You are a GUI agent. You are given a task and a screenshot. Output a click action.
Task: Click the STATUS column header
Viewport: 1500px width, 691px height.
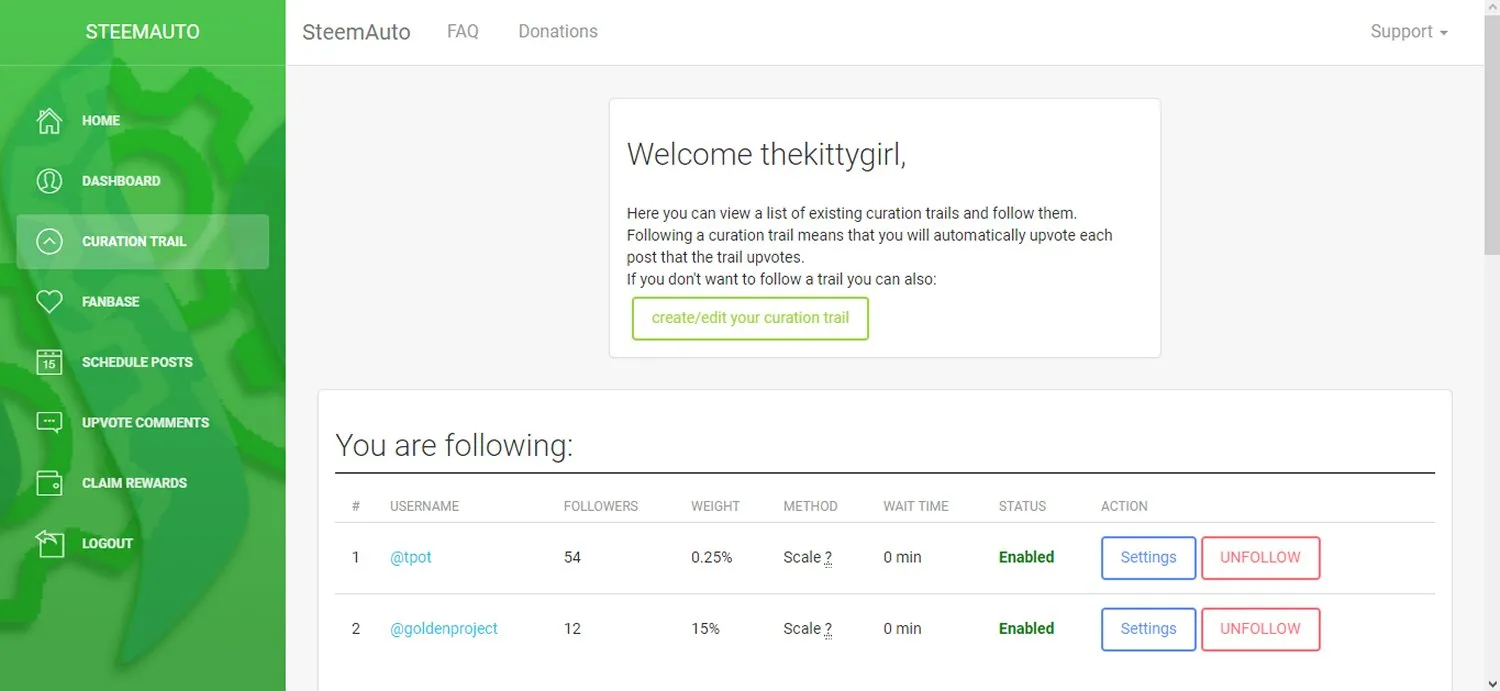pyautogui.click(x=1022, y=506)
